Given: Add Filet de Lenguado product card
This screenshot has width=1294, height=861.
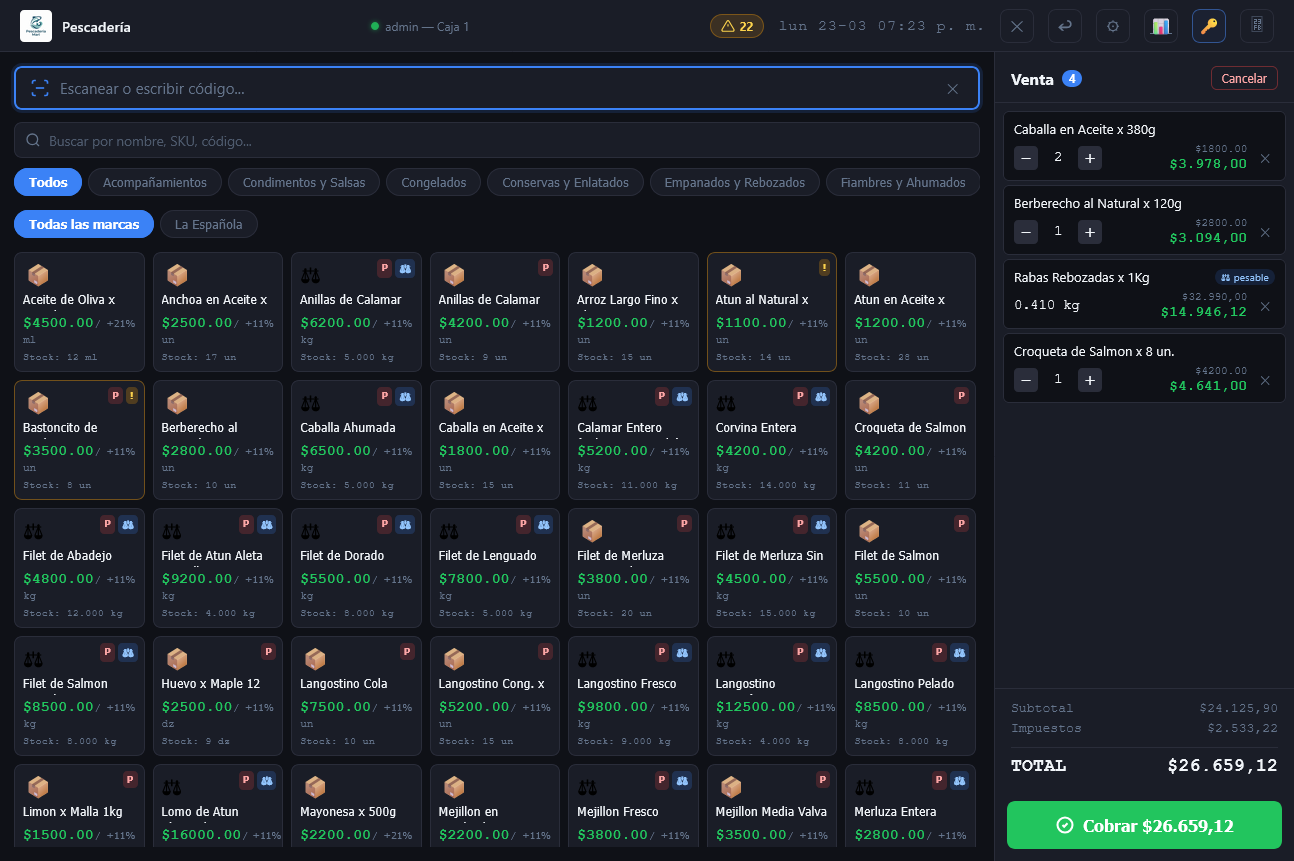Looking at the screenshot, I should point(495,567).
